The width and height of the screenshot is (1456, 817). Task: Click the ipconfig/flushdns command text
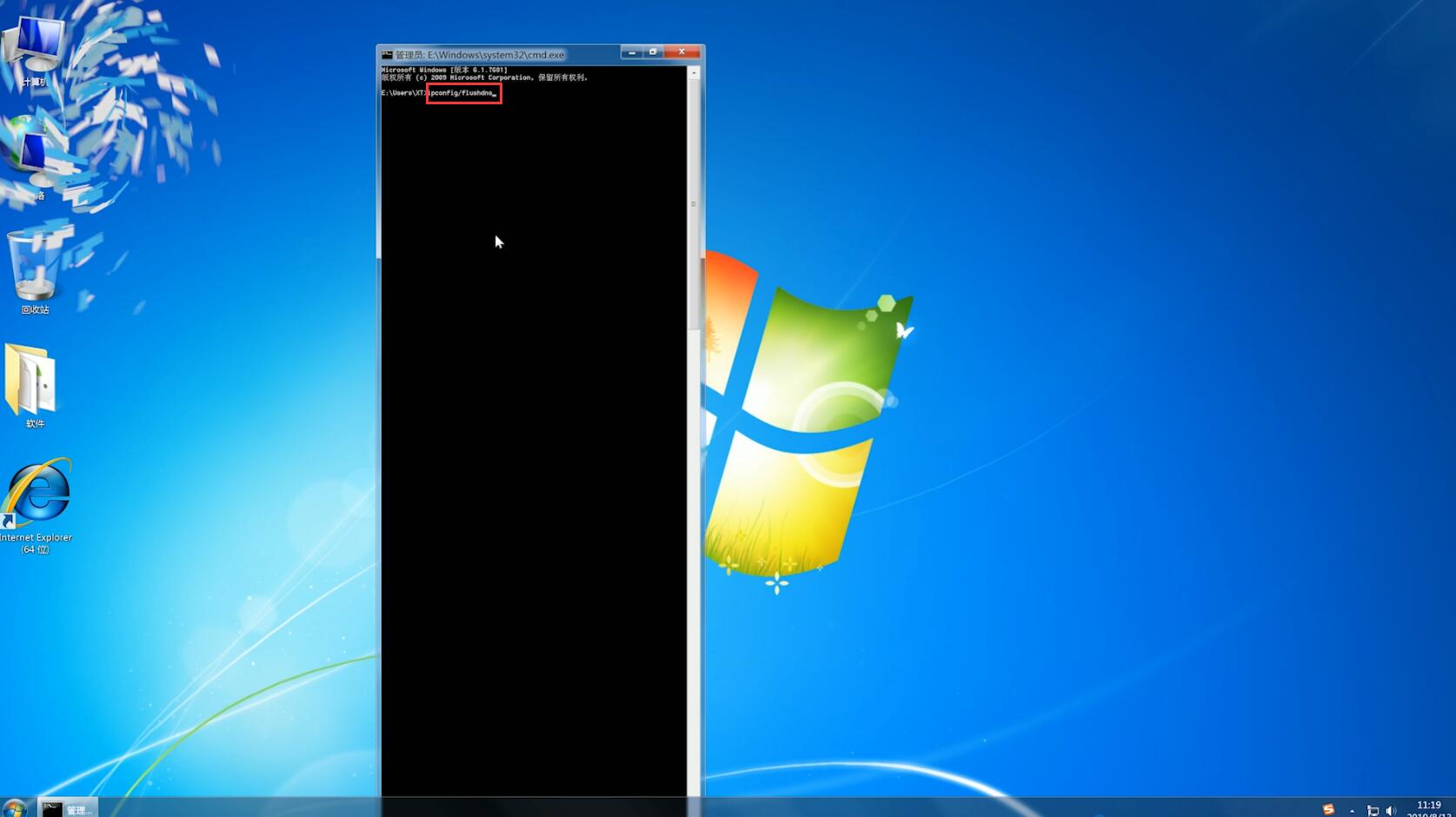461,93
